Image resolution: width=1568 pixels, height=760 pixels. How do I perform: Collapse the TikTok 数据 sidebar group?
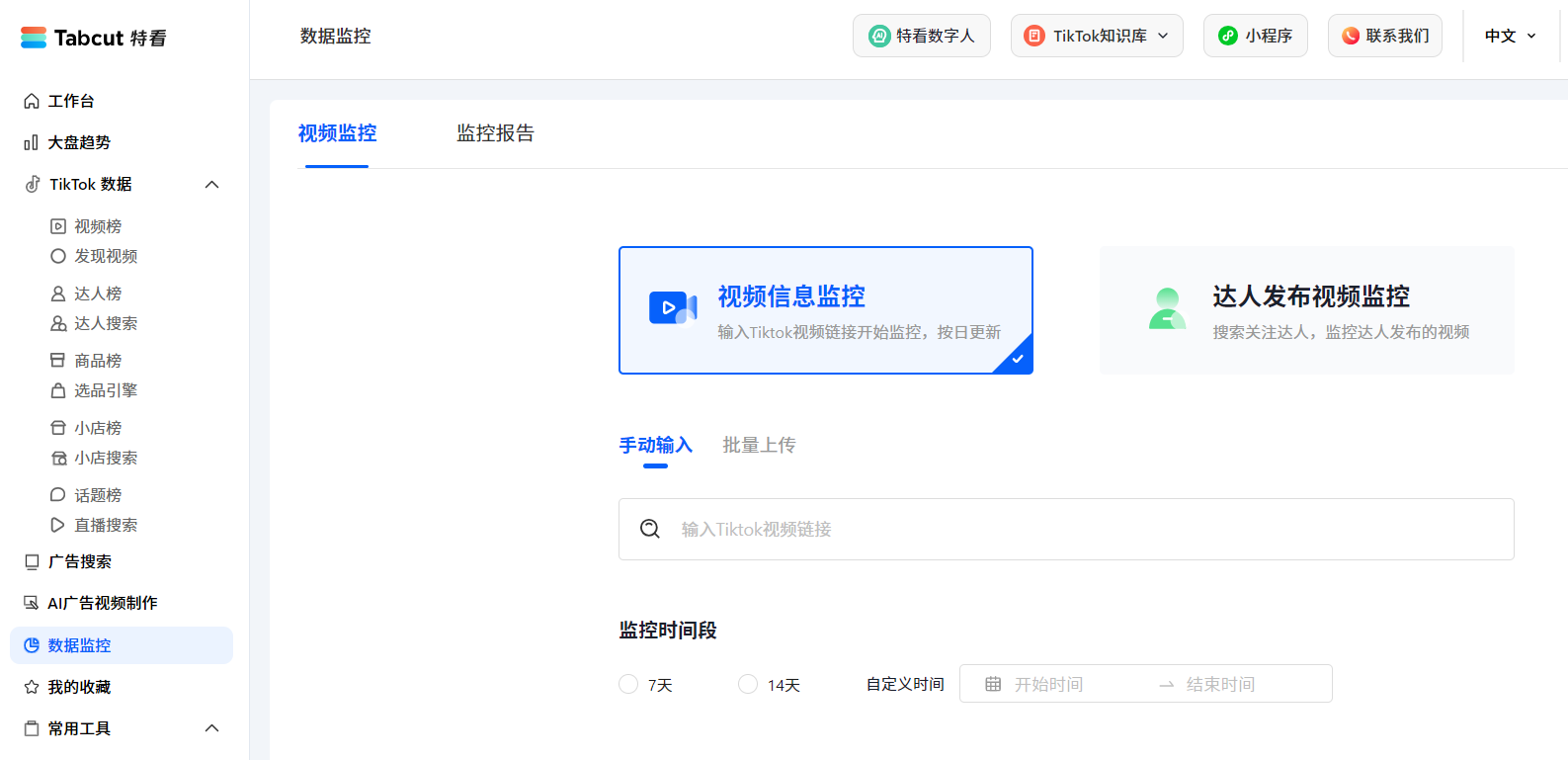211,185
